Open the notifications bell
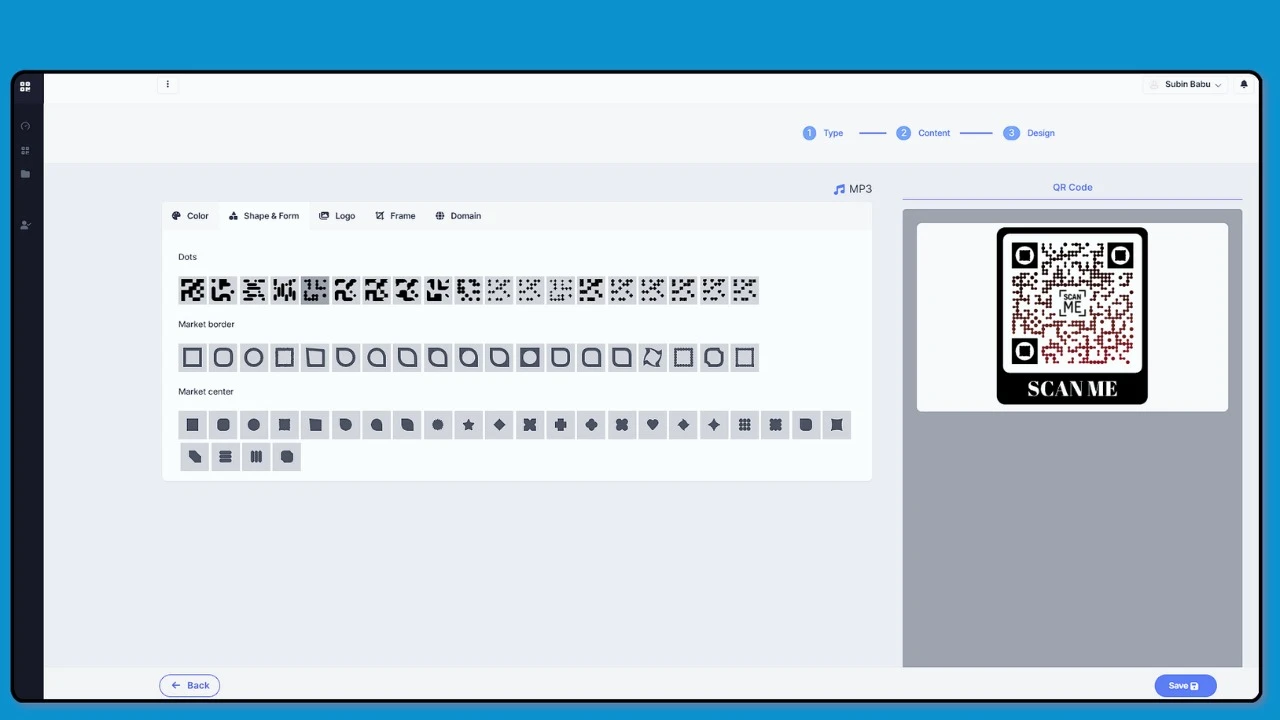Viewport: 1280px width, 720px height. [x=1244, y=84]
